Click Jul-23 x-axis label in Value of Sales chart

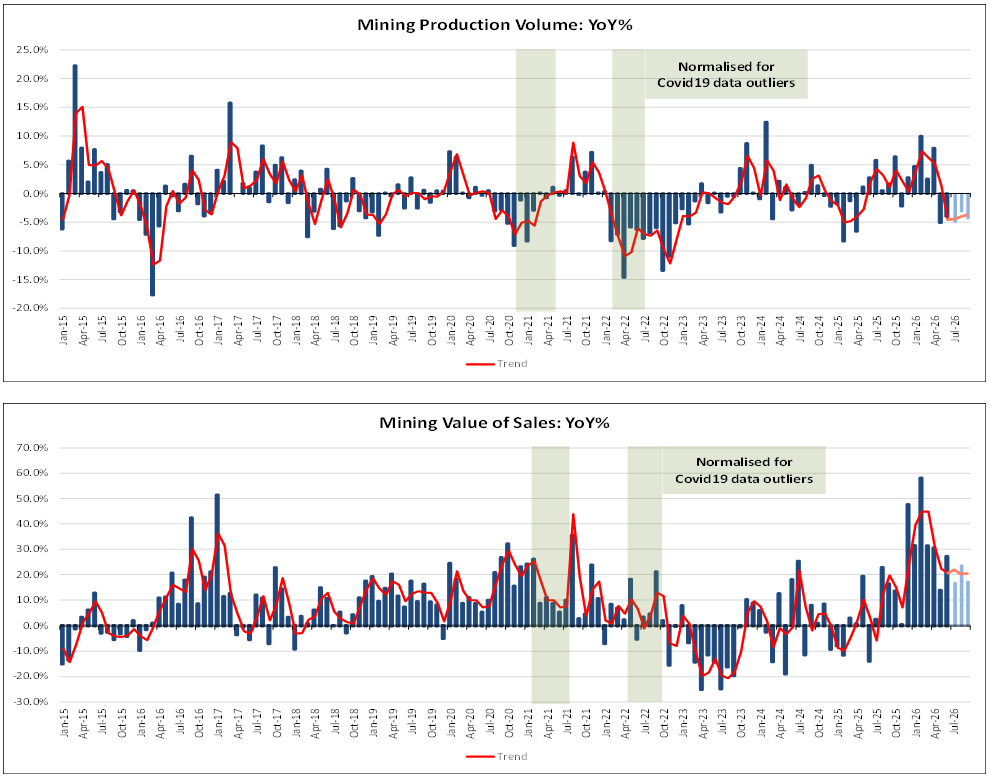point(722,722)
